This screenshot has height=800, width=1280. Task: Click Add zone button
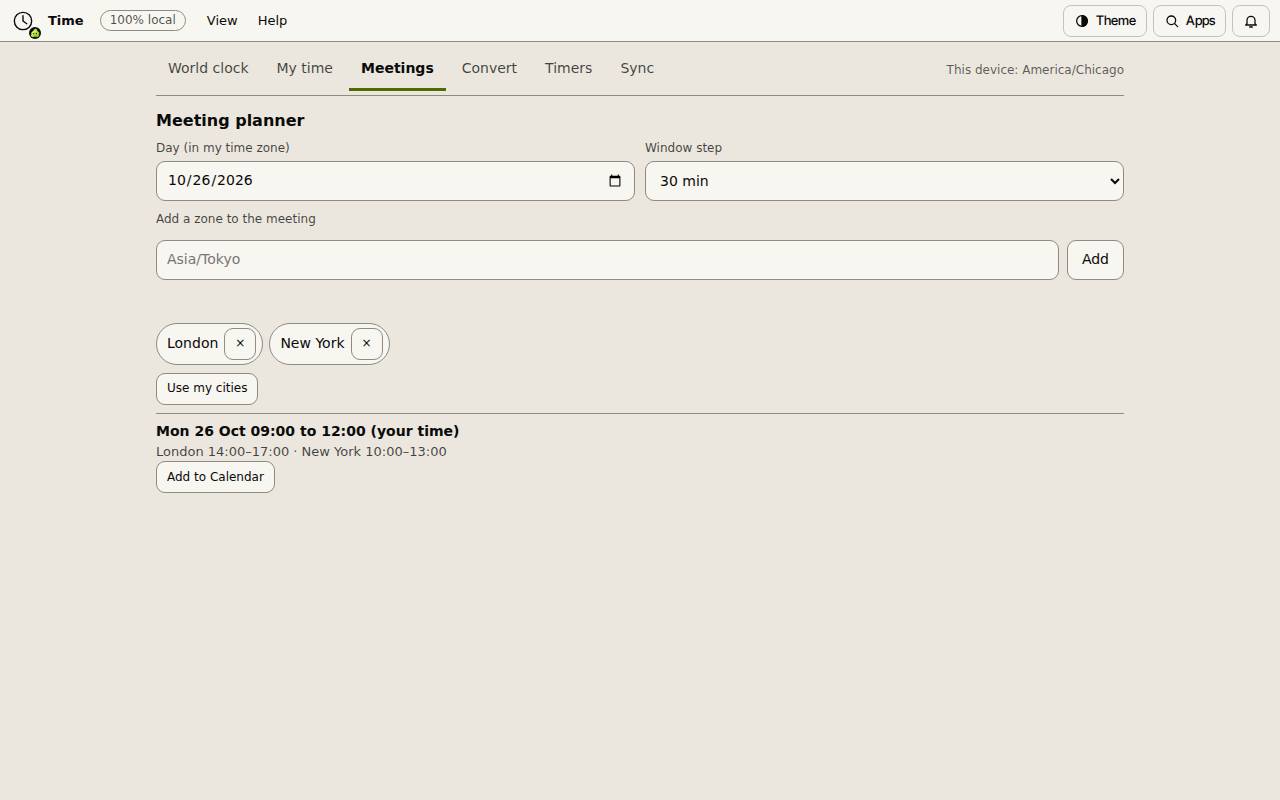(1095, 260)
